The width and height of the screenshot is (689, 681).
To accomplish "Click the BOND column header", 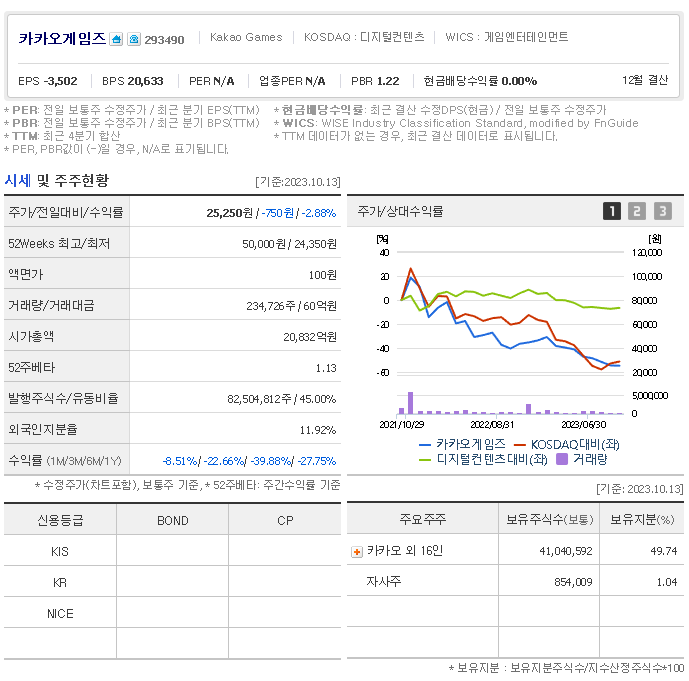I will 173,521.
